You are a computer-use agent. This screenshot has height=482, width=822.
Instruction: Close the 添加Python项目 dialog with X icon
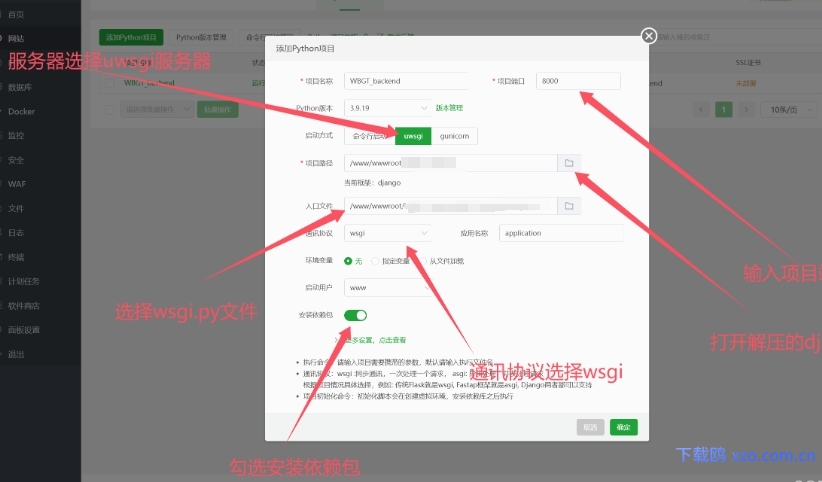648,36
